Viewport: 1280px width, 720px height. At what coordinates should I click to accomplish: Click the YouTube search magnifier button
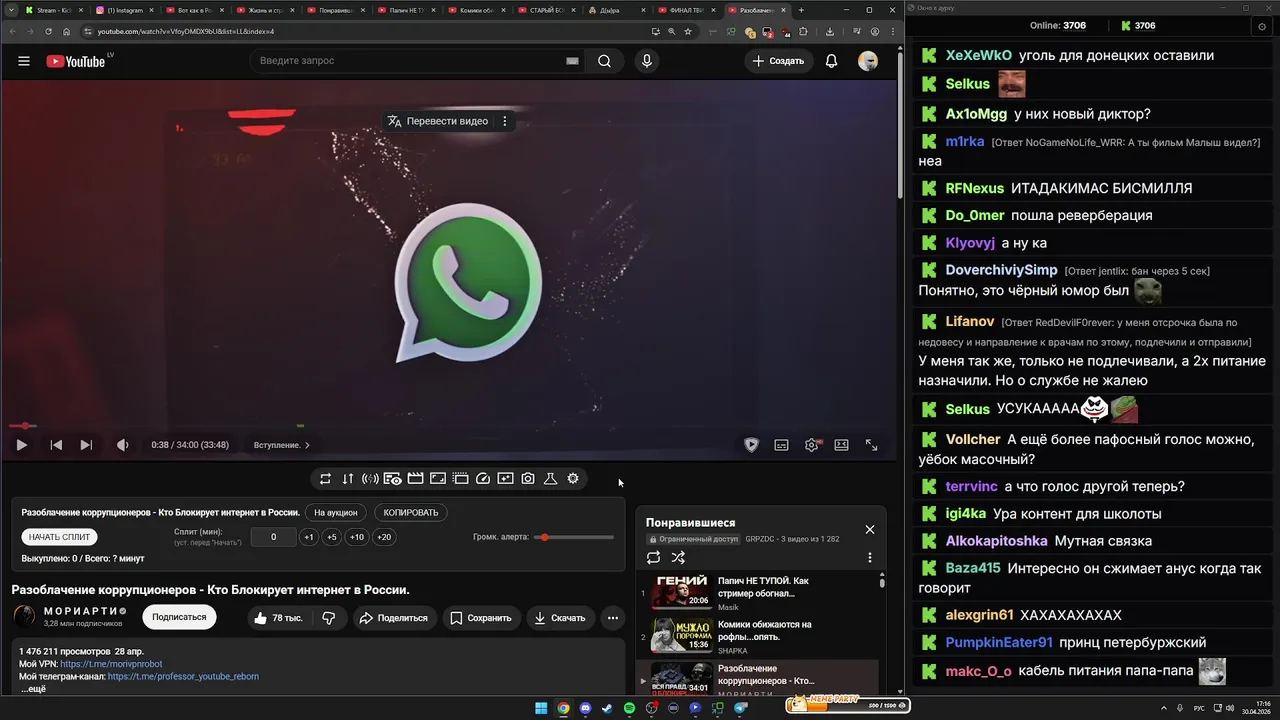click(604, 61)
